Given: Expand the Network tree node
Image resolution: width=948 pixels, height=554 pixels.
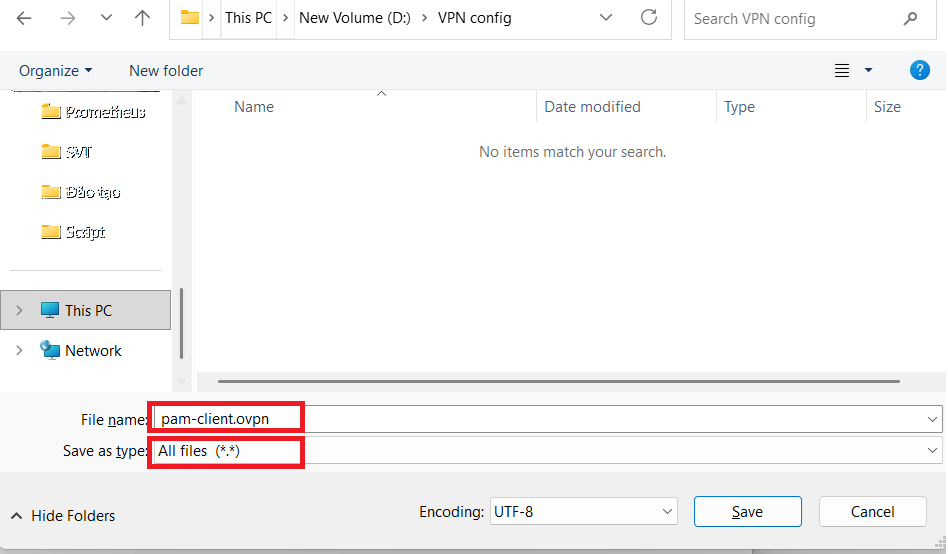Looking at the screenshot, I should [x=19, y=351].
